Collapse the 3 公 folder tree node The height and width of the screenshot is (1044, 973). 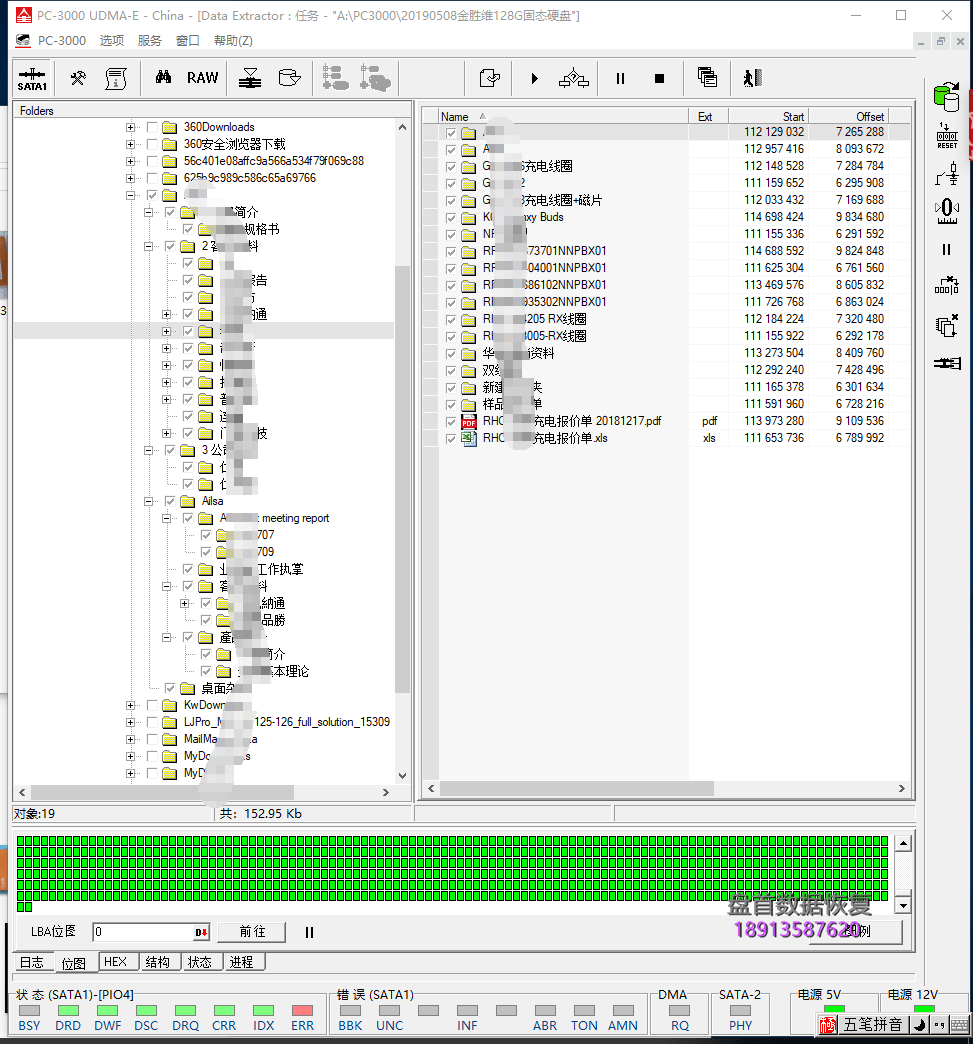[x=149, y=450]
